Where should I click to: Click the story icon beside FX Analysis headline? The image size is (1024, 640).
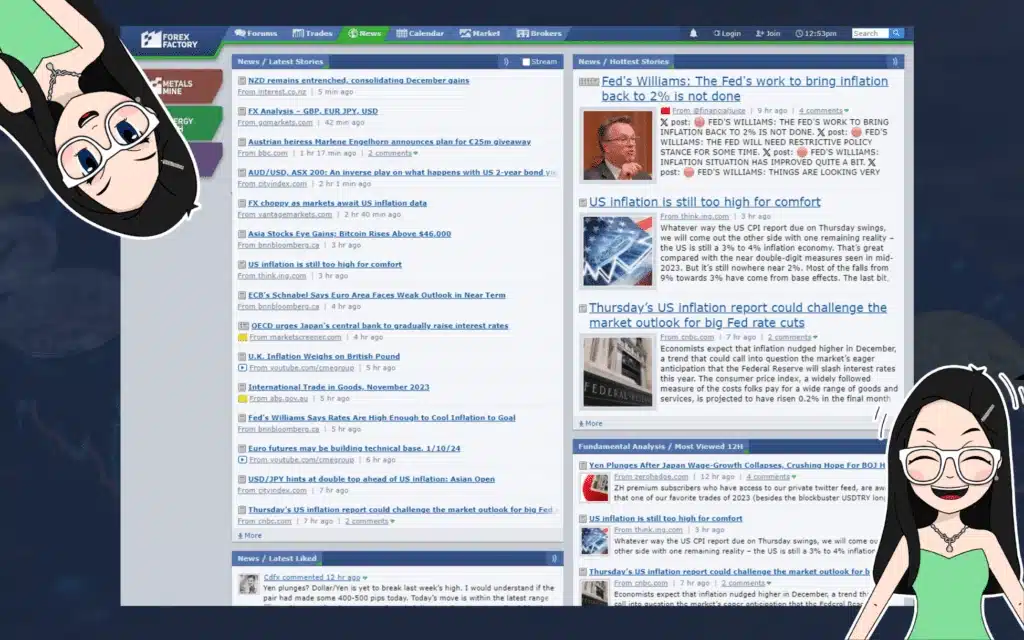[242, 112]
